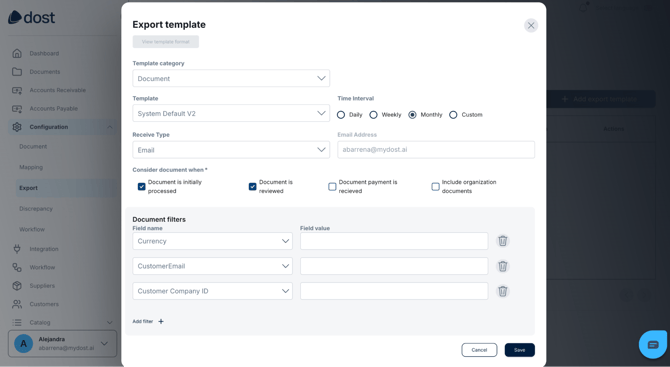The width and height of the screenshot is (670, 367).
Task: Click the CustomerEmail field value input
Action: coord(394,266)
